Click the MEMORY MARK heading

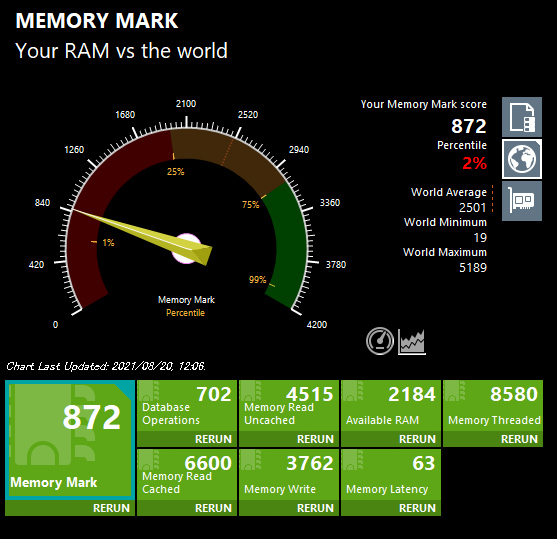pos(97,21)
